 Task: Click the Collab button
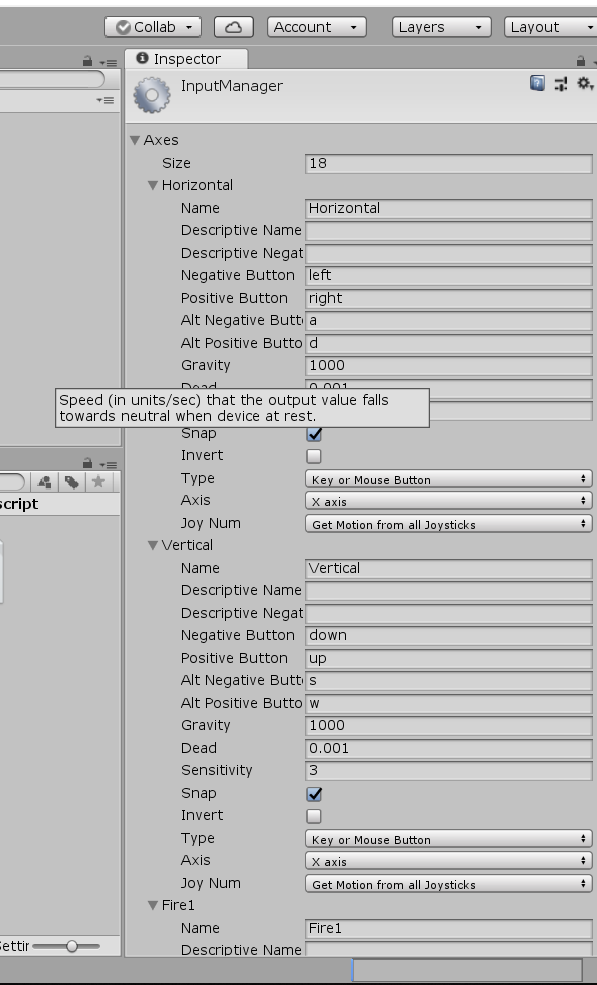coord(153,27)
